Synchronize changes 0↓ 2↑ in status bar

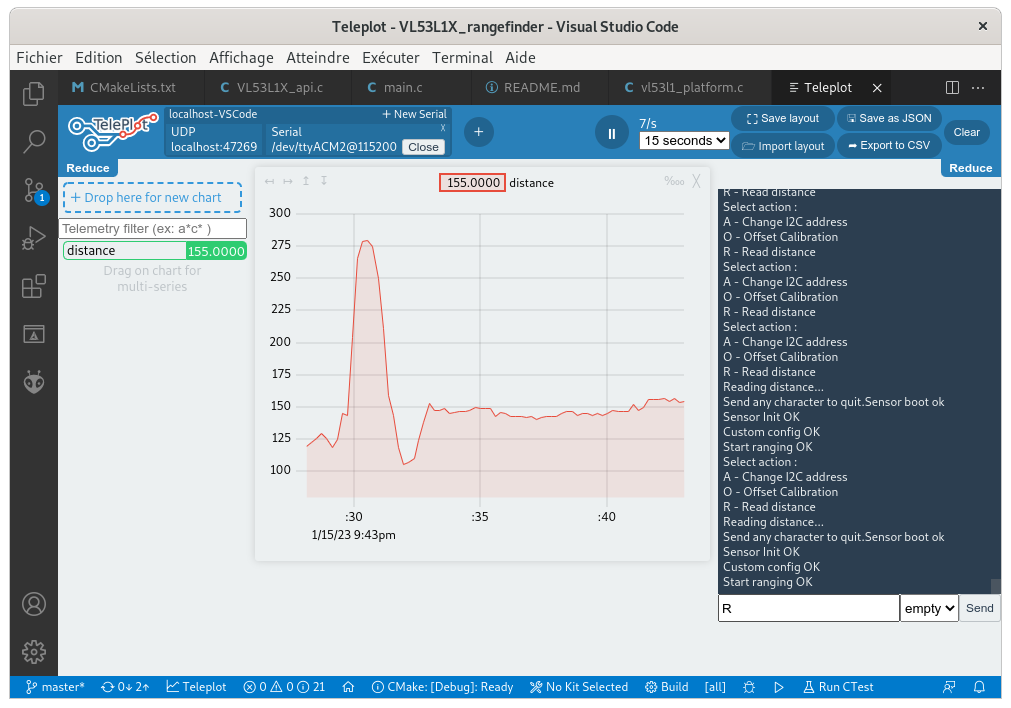click(x=125, y=687)
